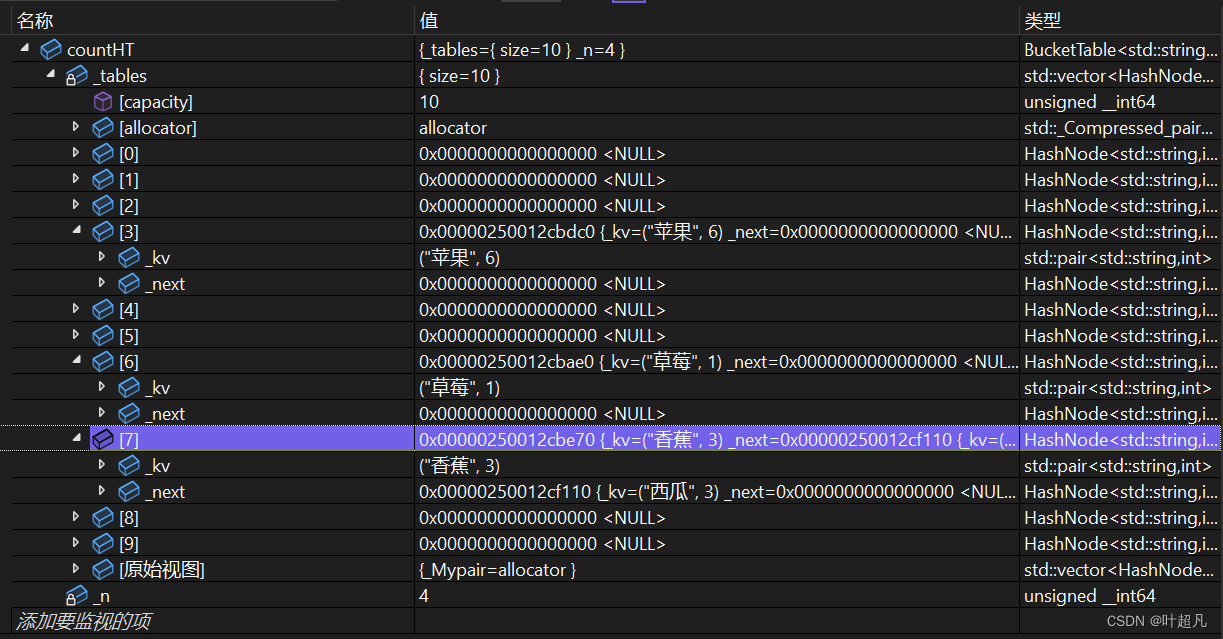This screenshot has width=1223, height=639.
Task: Click the 值 column header
Action: (428, 20)
